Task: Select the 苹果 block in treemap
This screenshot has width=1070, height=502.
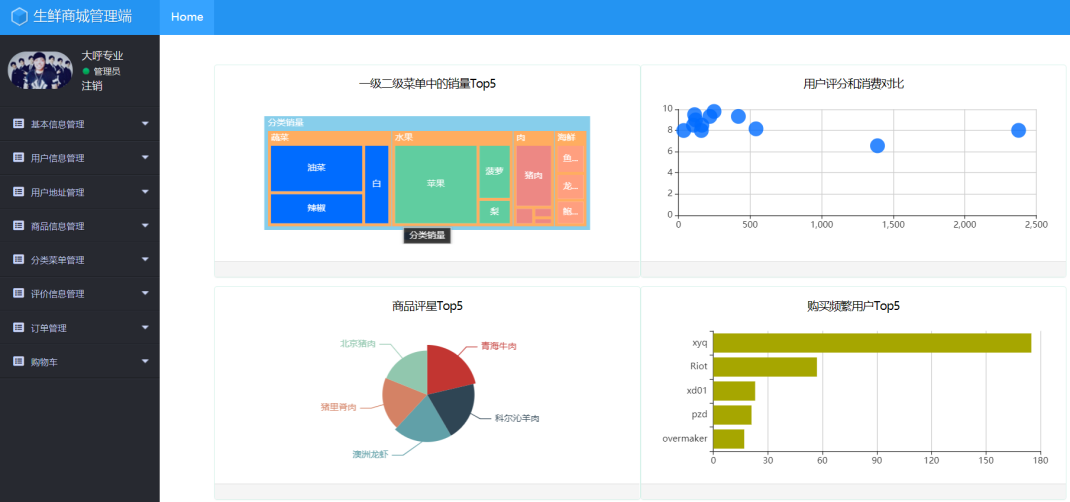Action: coord(435,184)
